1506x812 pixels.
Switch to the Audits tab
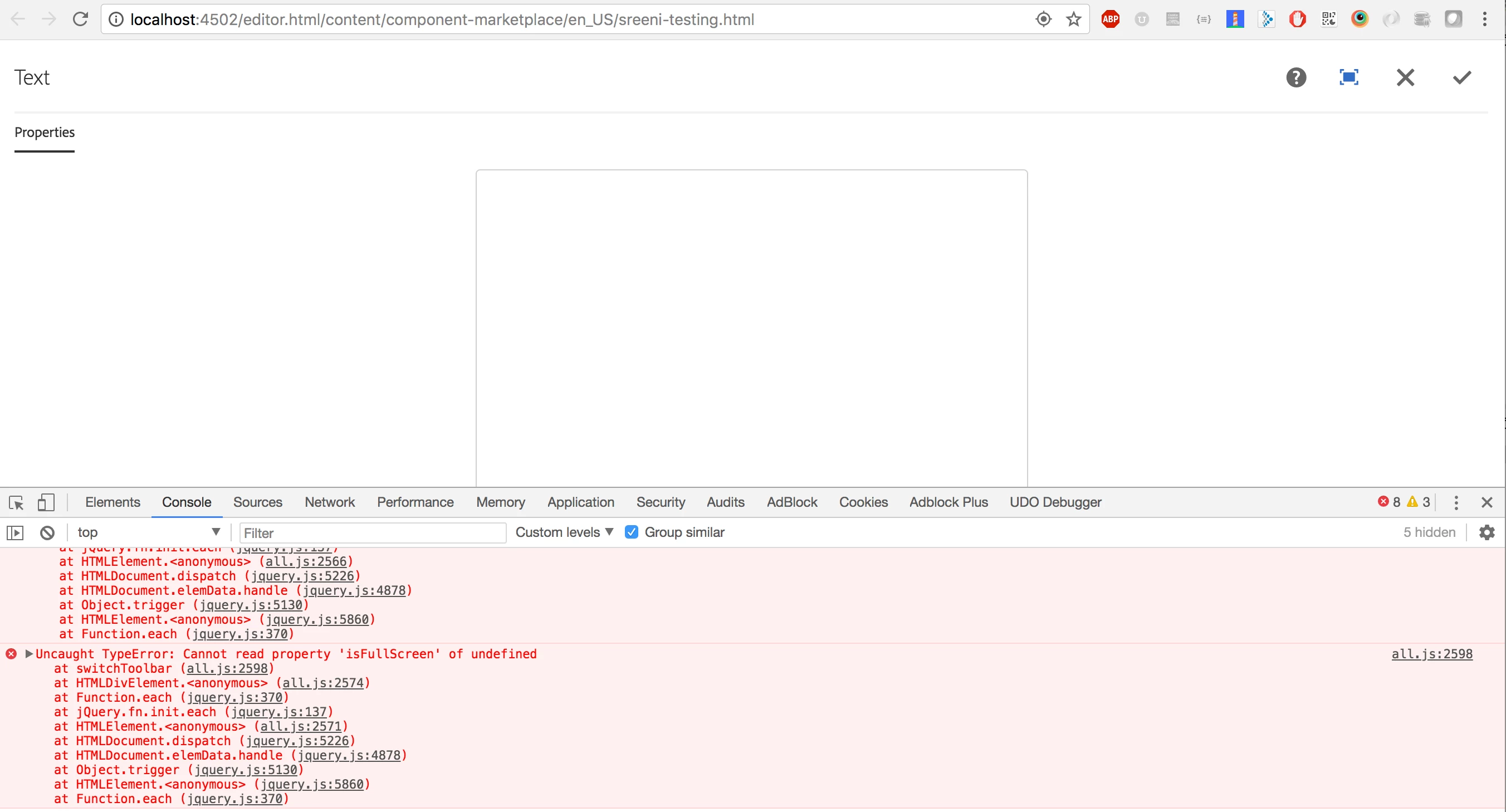[726, 502]
